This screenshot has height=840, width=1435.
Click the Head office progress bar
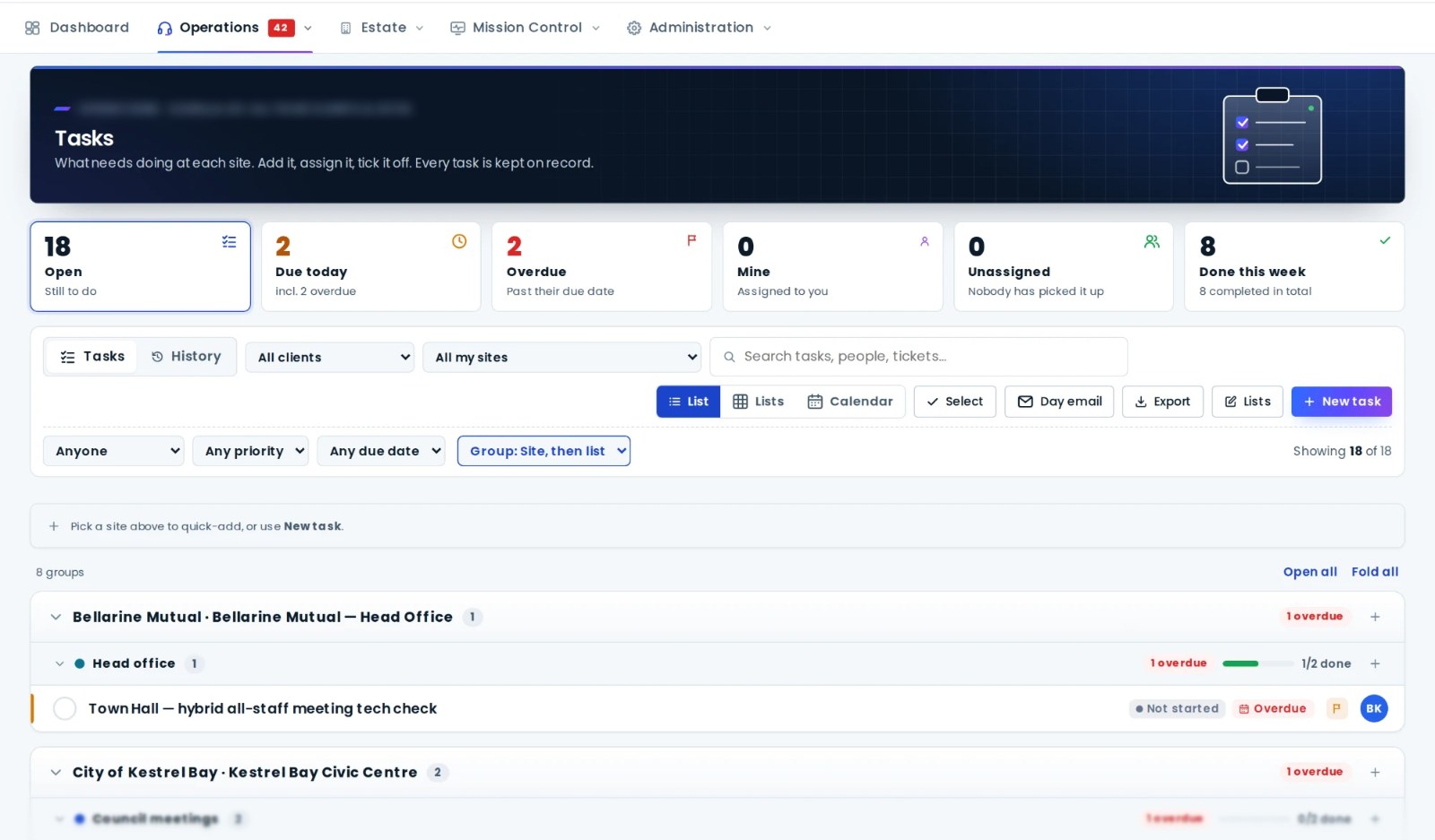1257,663
